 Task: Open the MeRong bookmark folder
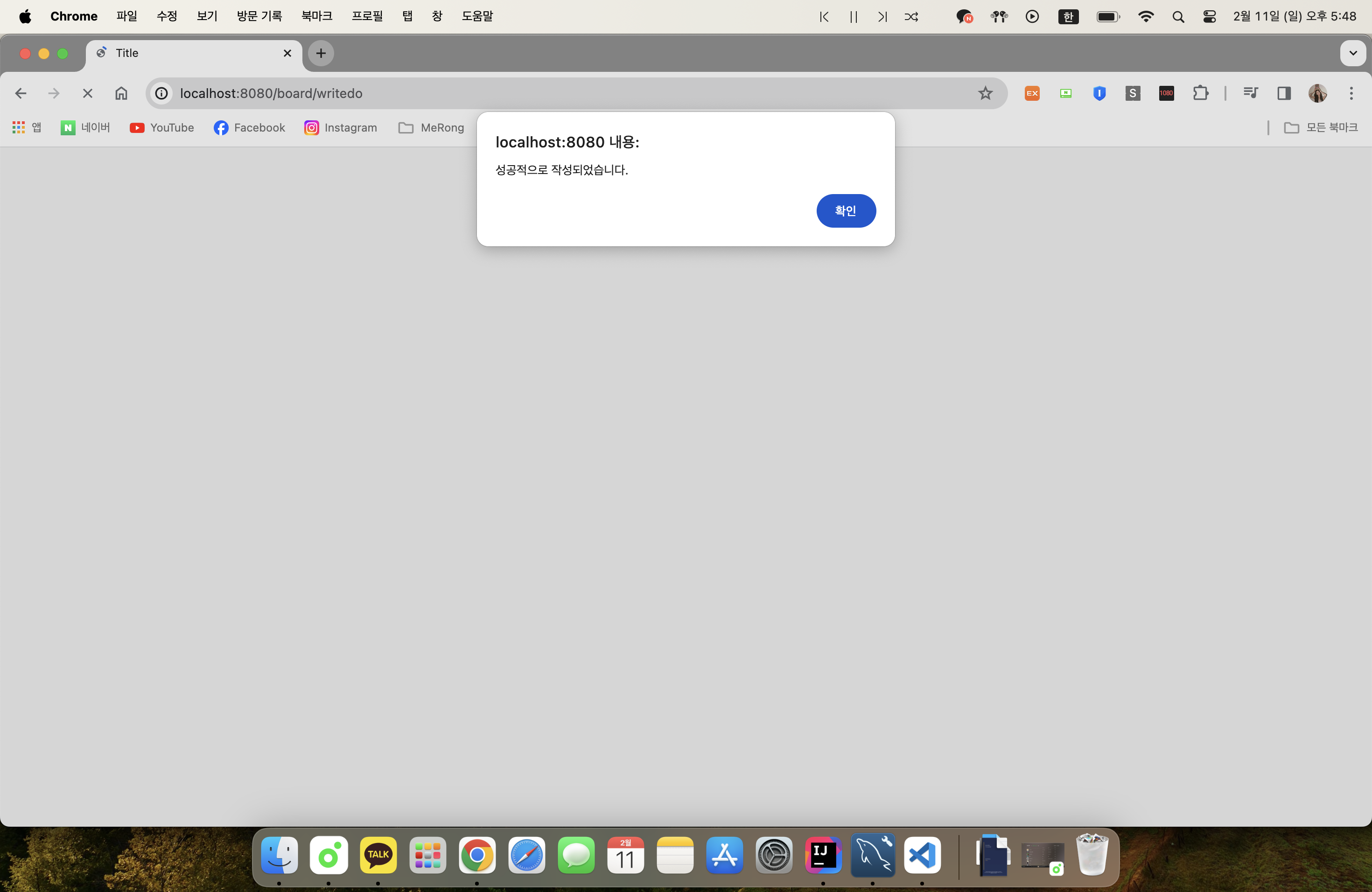[431, 127]
